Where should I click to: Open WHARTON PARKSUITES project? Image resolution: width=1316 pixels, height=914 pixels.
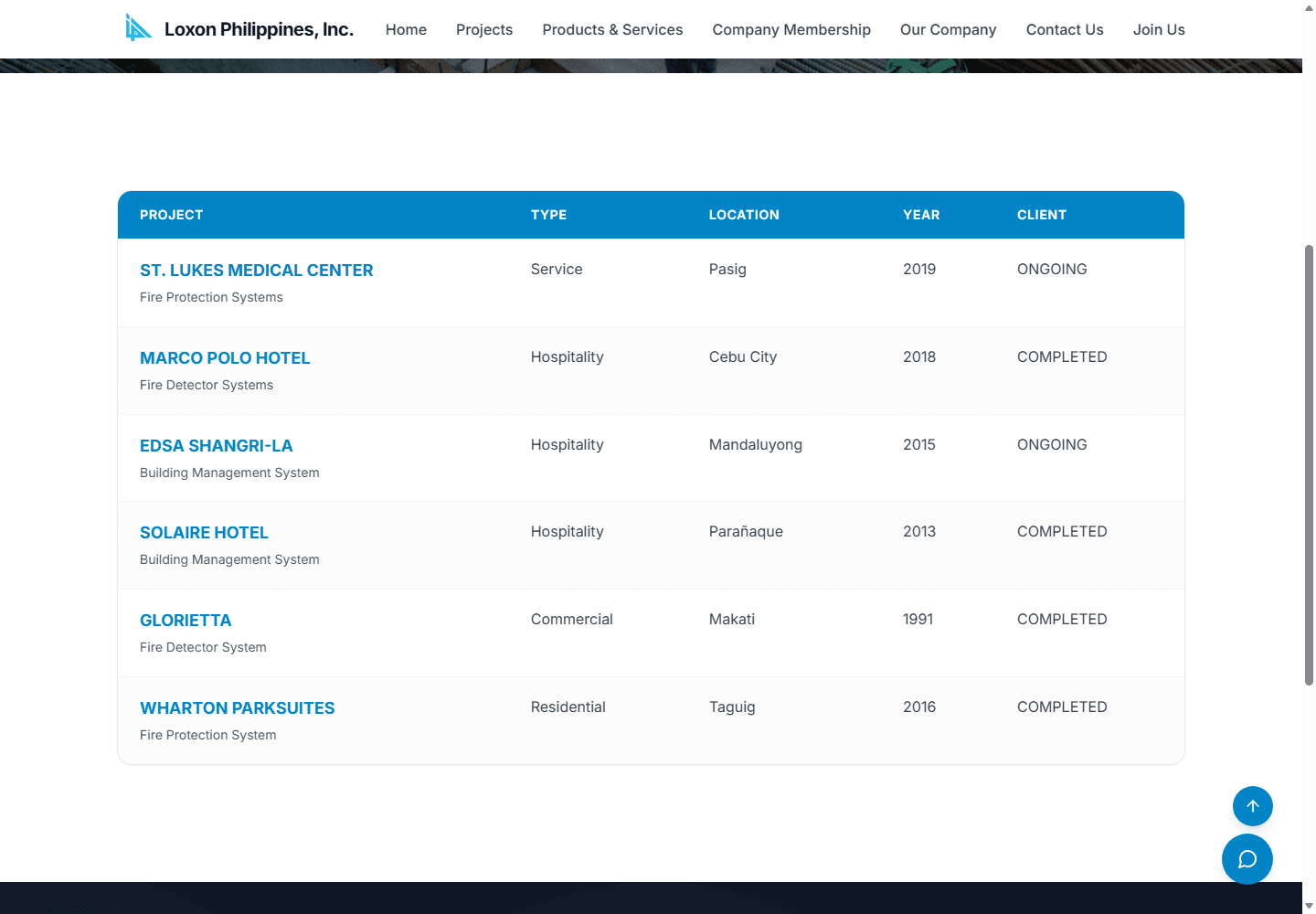tap(237, 708)
